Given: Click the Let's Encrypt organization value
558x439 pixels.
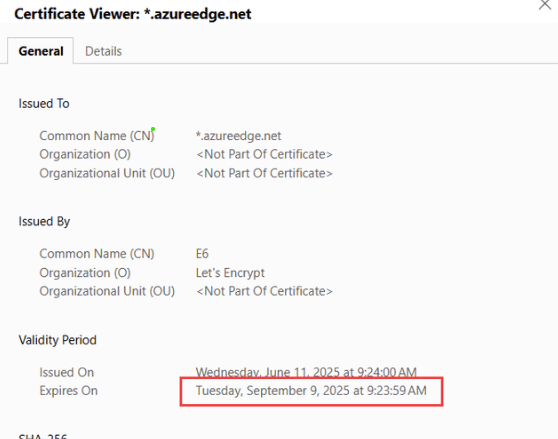Looking at the screenshot, I should tap(230, 273).
